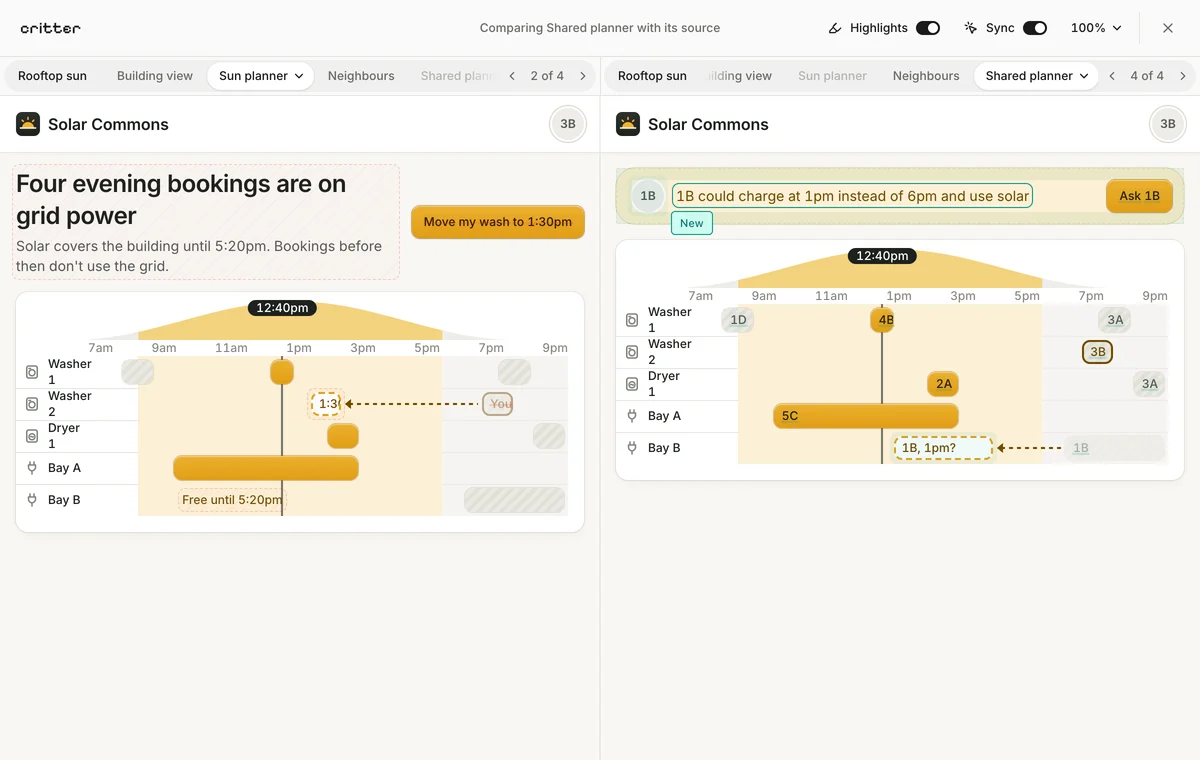Click the "Move my wash to 1:30pm" button
Screen dimensions: 1200x760
point(498,222)
